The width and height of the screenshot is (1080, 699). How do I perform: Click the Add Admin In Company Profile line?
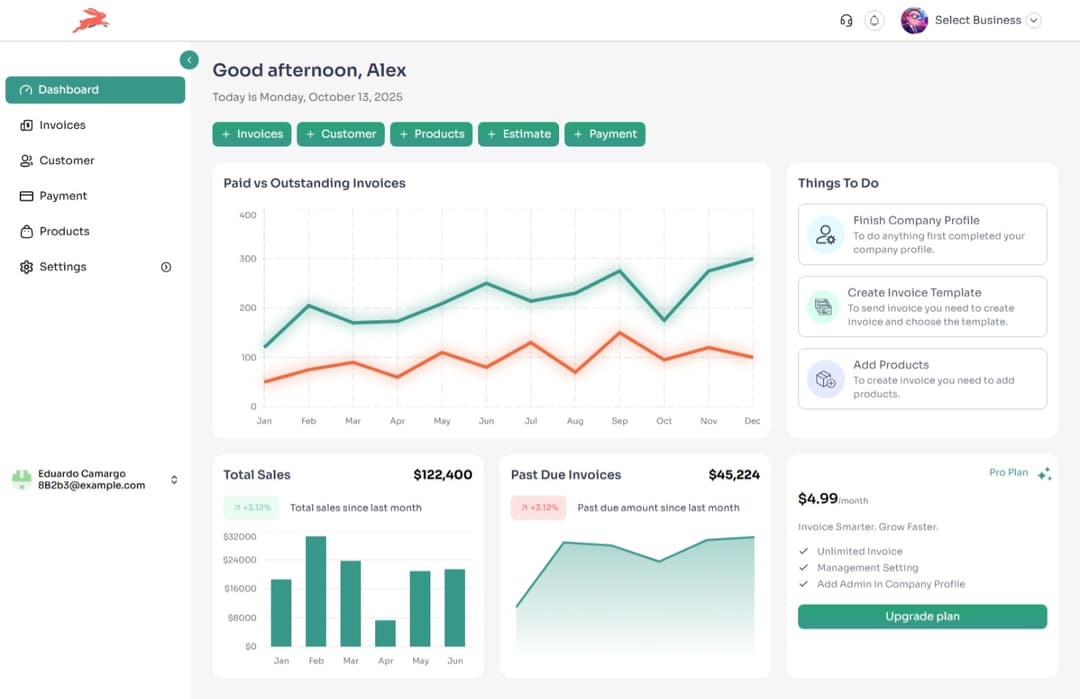coord(891,584)
